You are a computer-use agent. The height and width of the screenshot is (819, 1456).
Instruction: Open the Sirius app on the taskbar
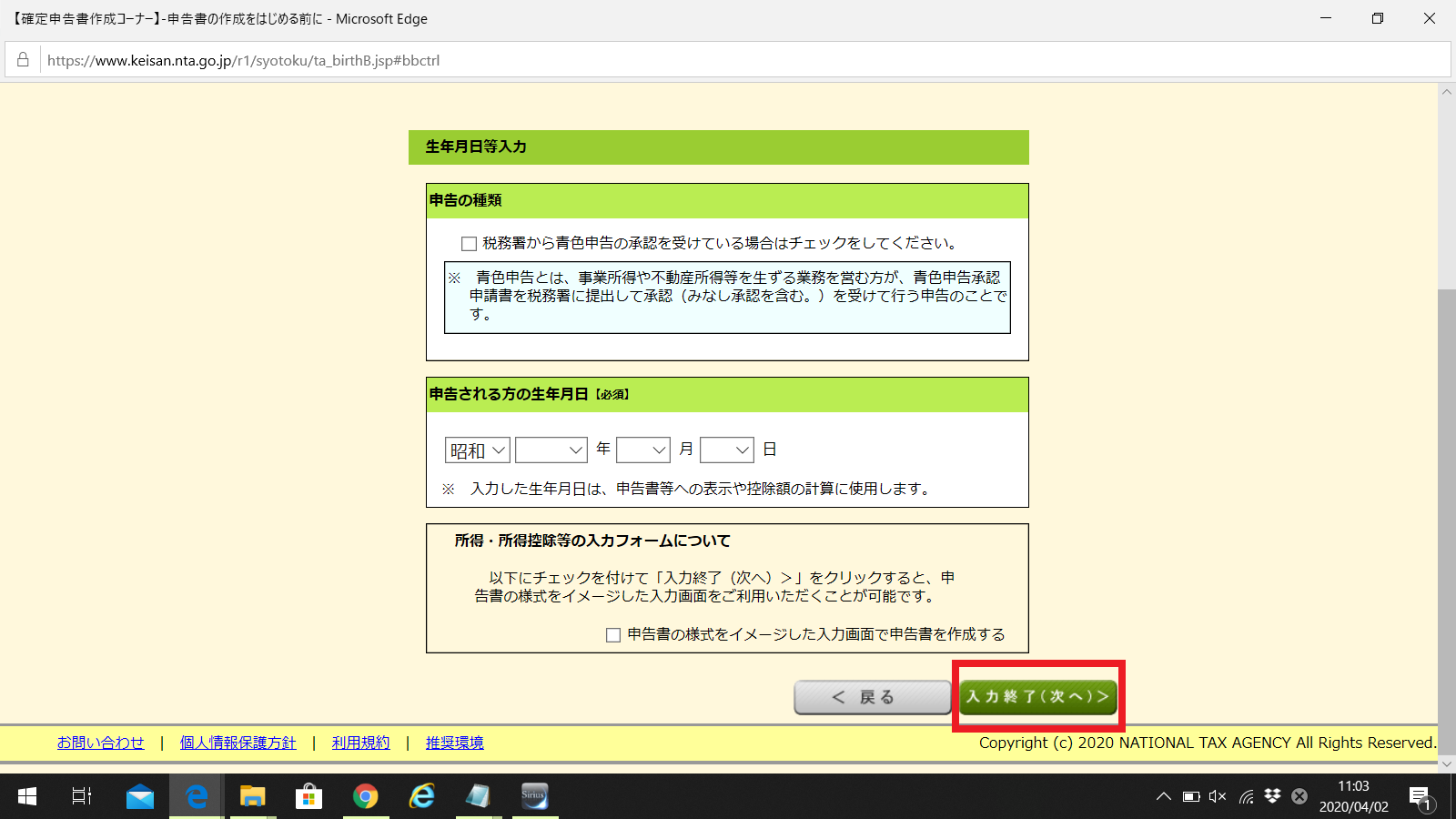[x=535, y=796]
